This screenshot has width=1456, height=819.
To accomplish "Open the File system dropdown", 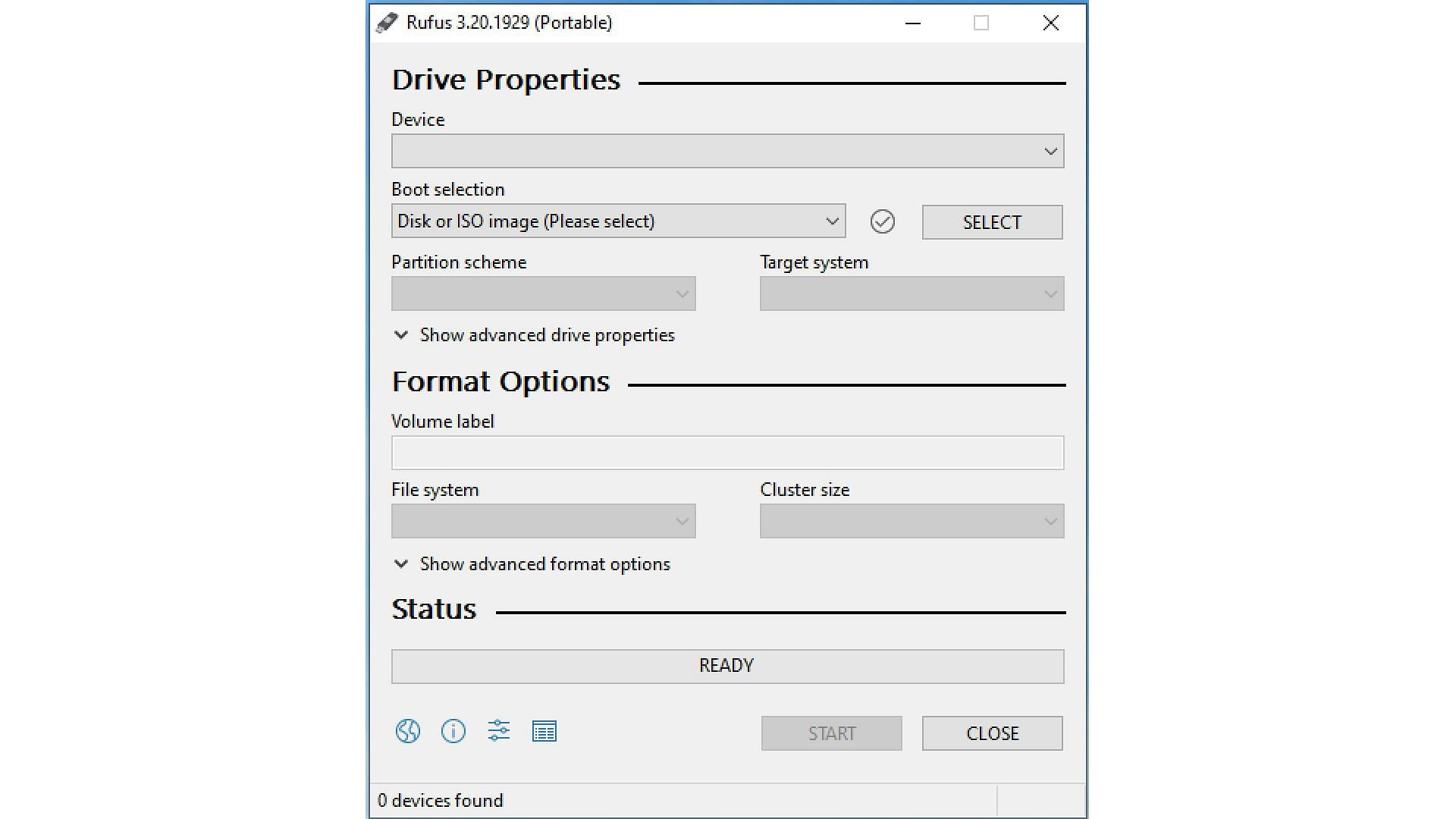I will [543, 521].
